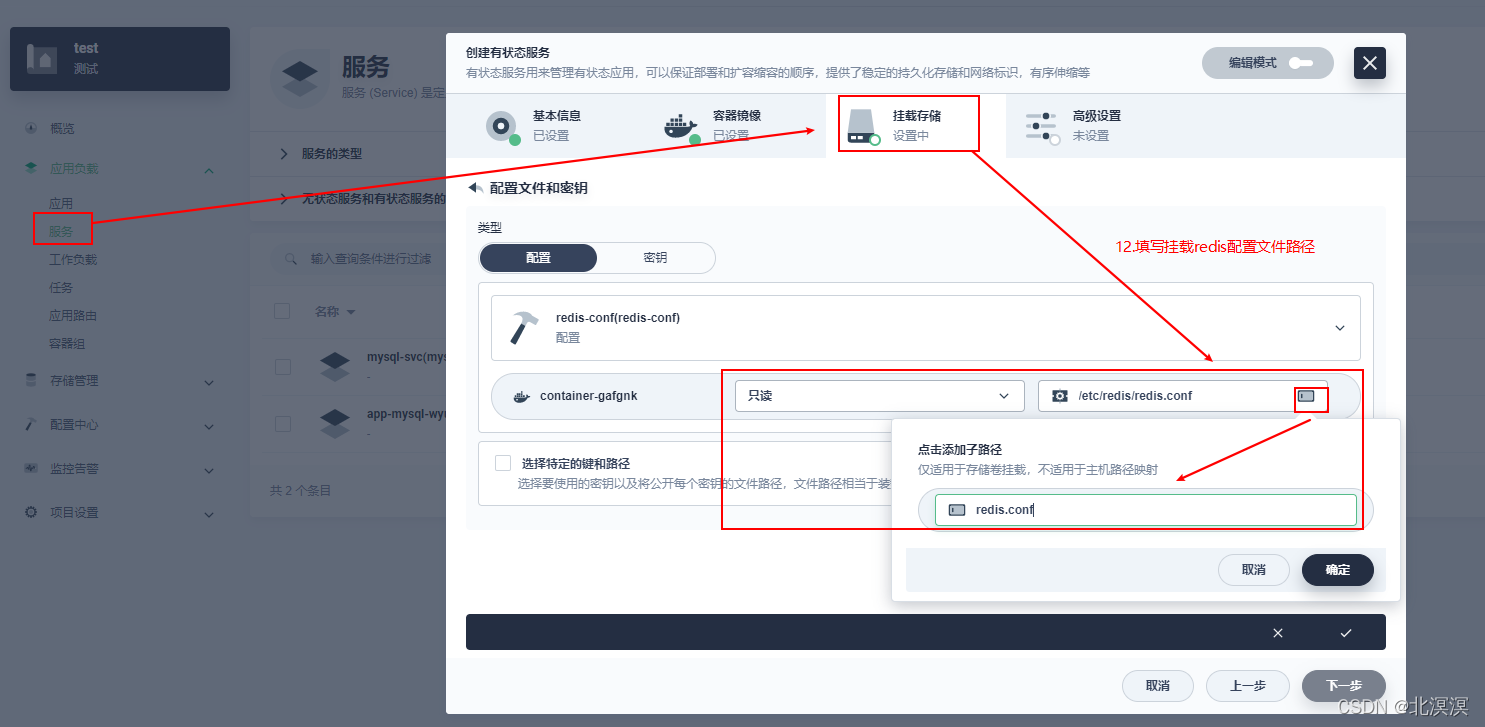Check the app-mysql row checkbox
This screenshot has width=1485, height=727.
pyautogui.click(x=282, y=424)
